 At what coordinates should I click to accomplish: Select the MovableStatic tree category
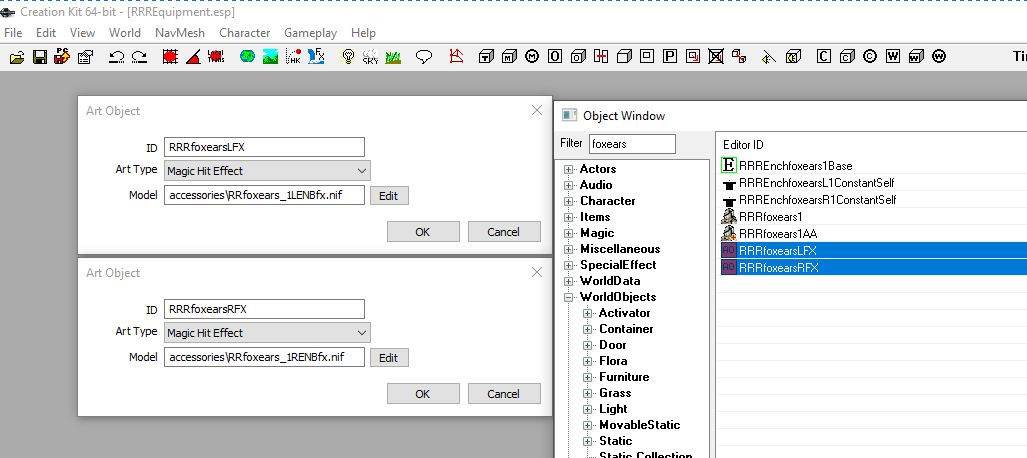[639, 425]
